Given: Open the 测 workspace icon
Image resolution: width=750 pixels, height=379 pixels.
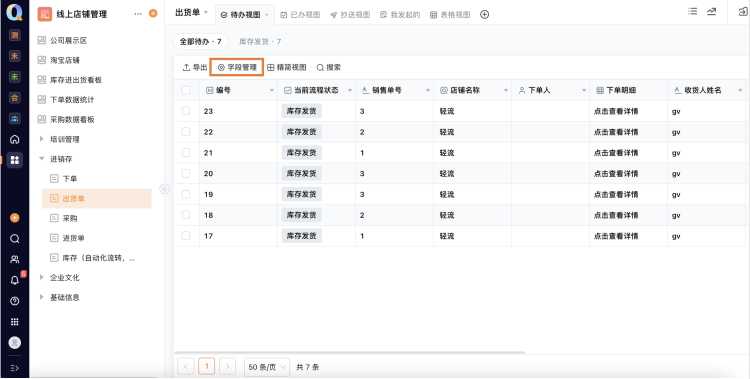Looking at the screenshot, I should click(15, 35).
